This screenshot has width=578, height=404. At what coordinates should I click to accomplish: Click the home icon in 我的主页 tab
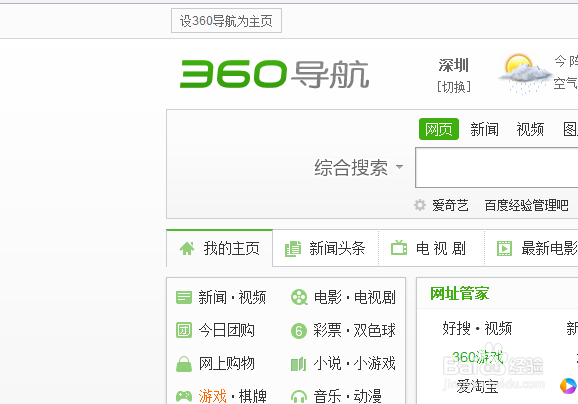(187, 248)
